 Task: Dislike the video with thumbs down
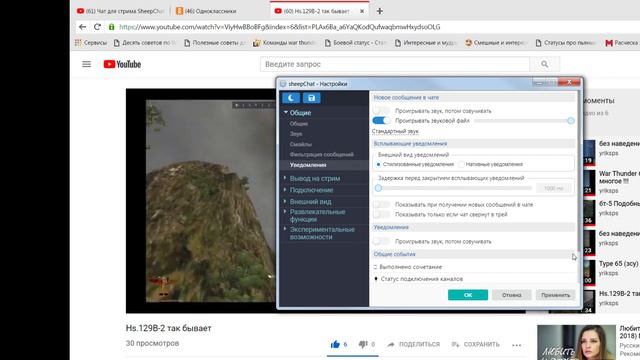(363, 344)
